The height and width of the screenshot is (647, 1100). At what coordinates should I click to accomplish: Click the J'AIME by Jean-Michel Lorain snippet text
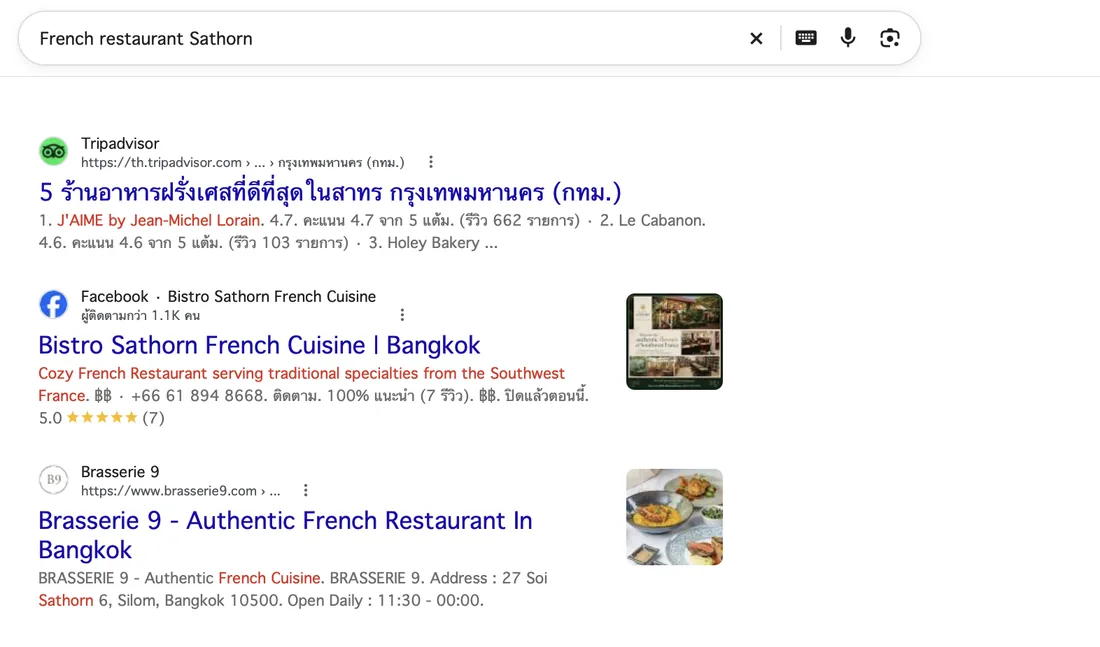(160, 220)
